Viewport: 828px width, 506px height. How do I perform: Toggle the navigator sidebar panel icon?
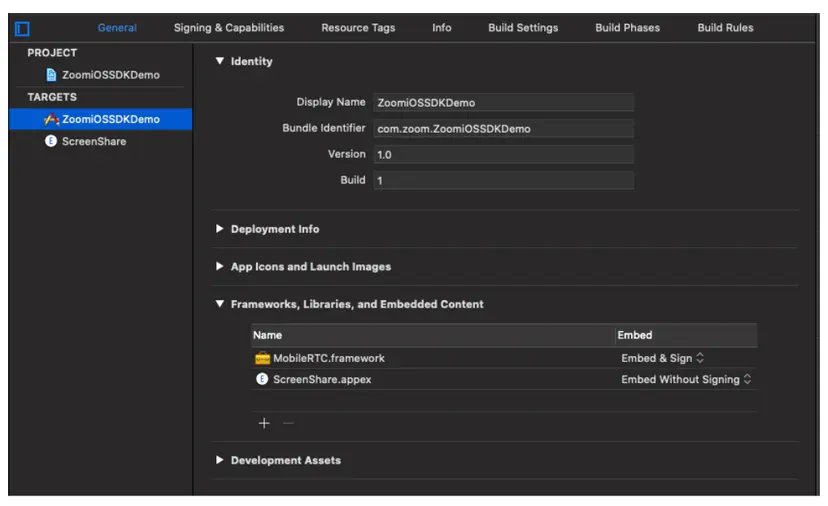[22, 29]
